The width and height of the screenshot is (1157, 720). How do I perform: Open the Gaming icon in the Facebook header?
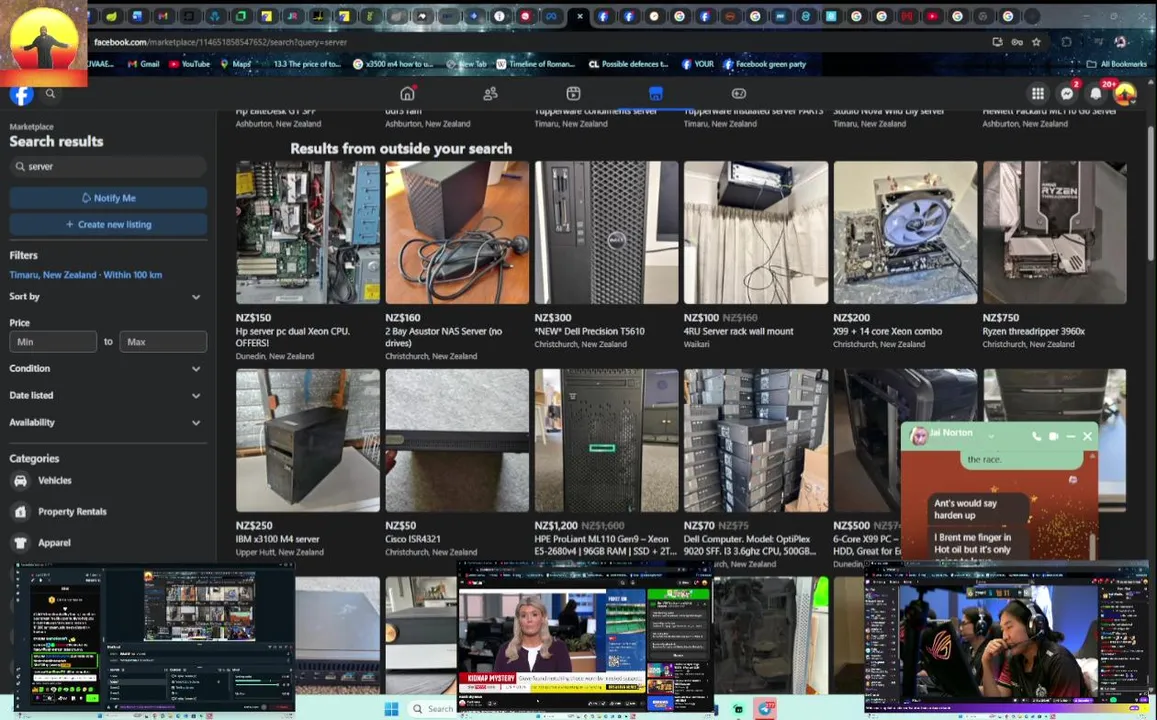point(739,94)
